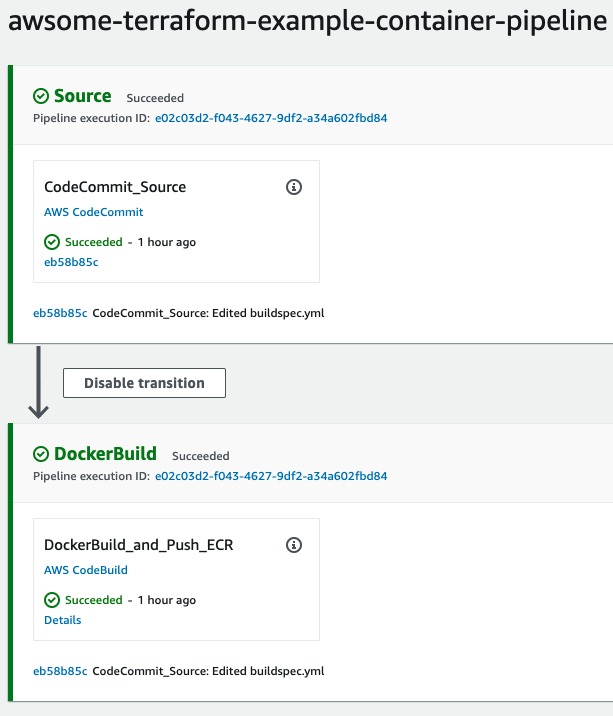Open commit eb58b85c inside CodeCommit_Source card
Image resolution: width=613 pixels, height=716 pixels.
coord(71,262)
